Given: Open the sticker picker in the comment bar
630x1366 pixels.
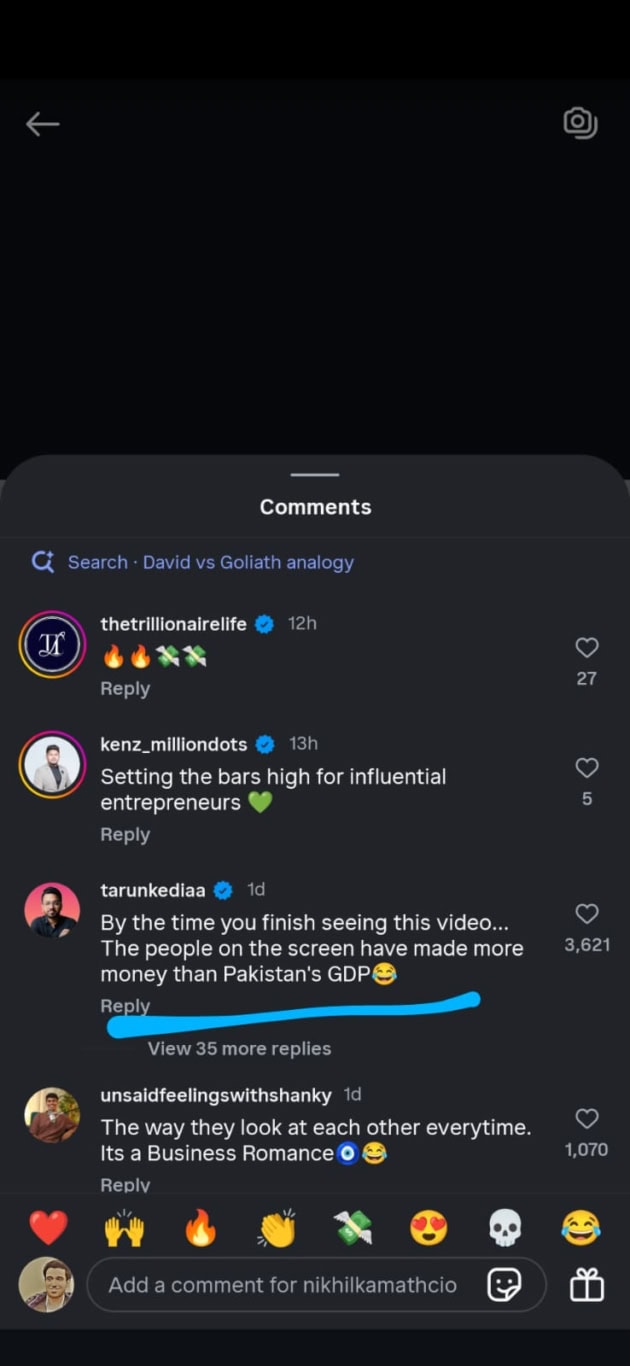Looking at the screenshot, I should (506, 1284).
